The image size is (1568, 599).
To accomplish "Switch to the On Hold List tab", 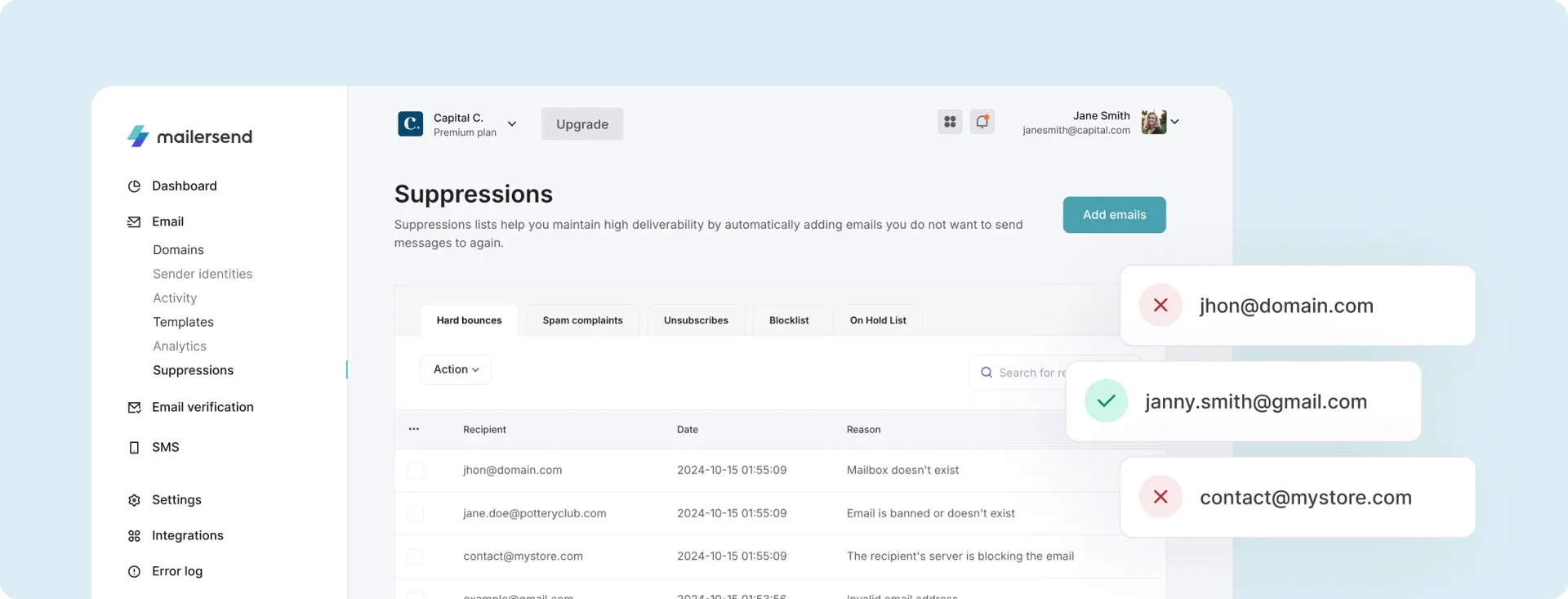I will pos(878,320).
